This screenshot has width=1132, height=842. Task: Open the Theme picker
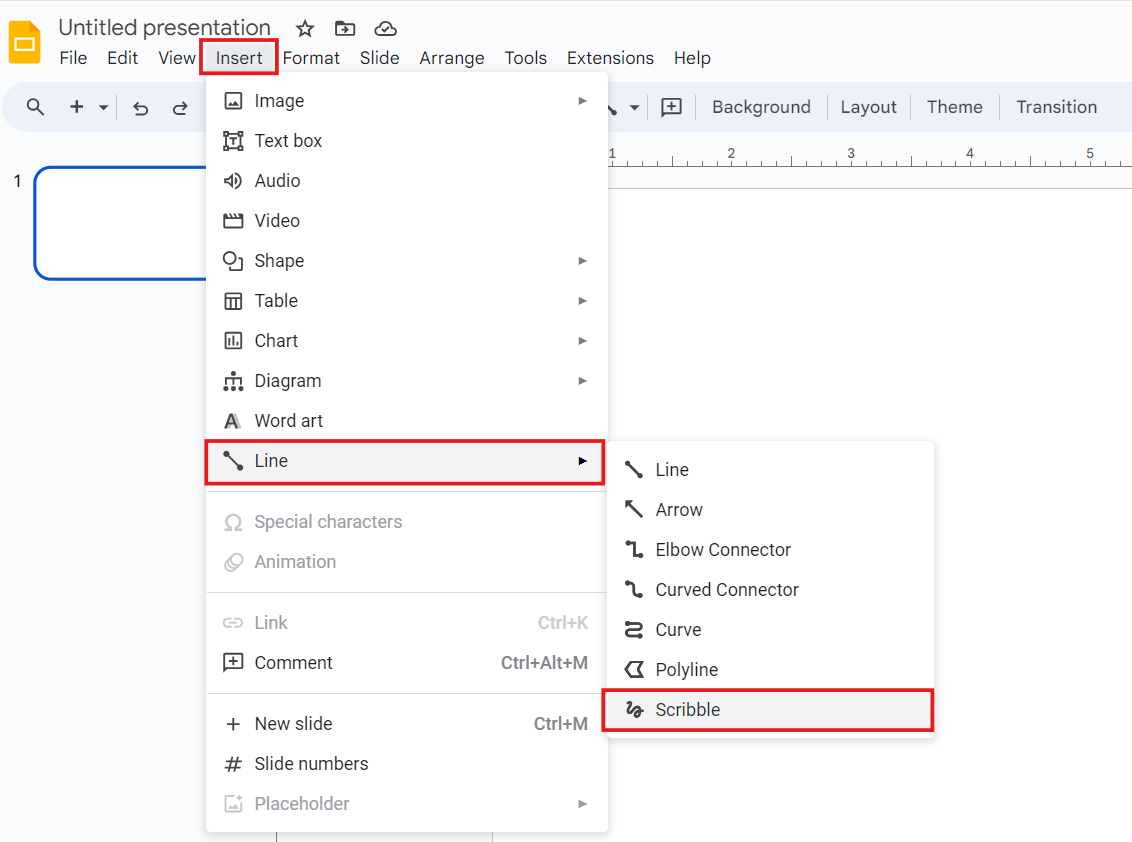[x=954, y=106]
